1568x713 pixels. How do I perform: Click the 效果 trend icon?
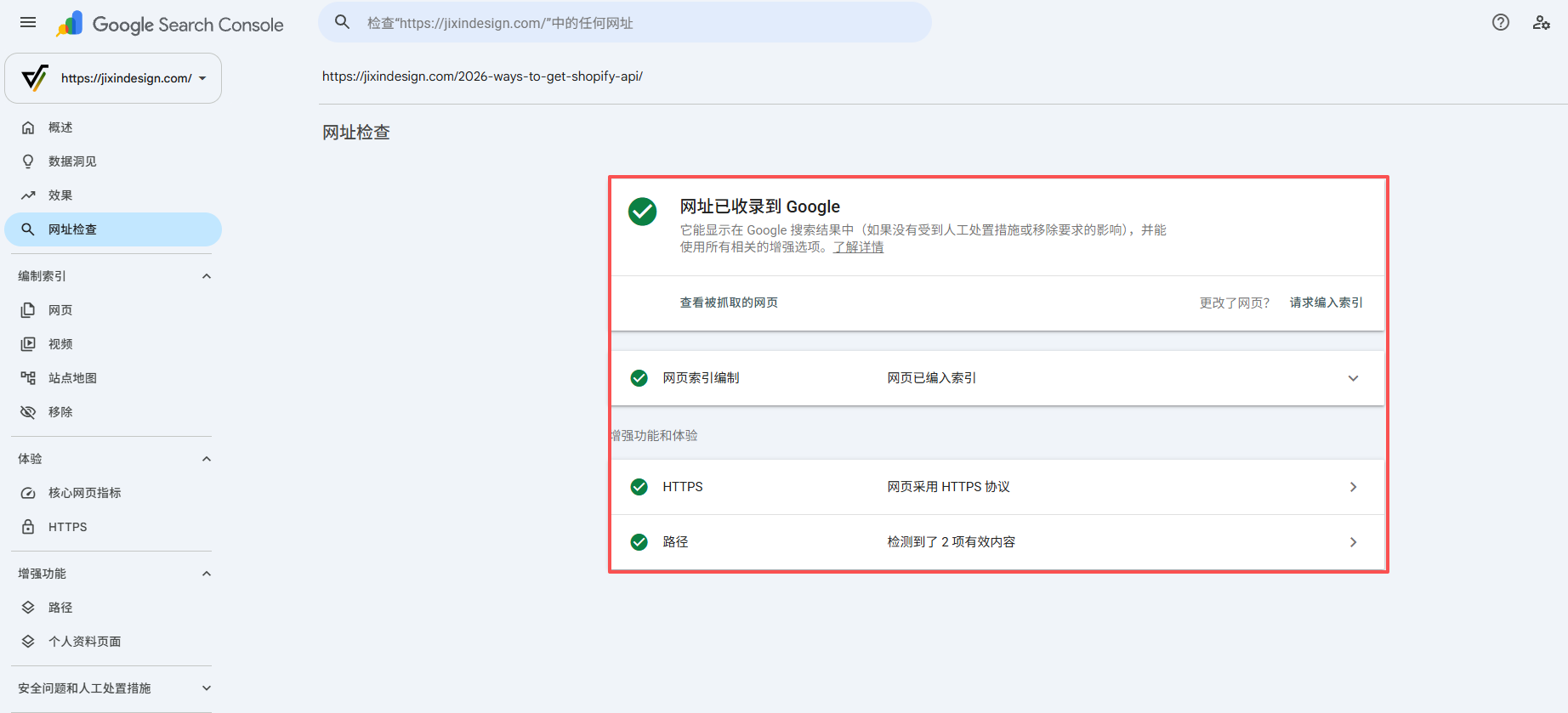(28, 195)
